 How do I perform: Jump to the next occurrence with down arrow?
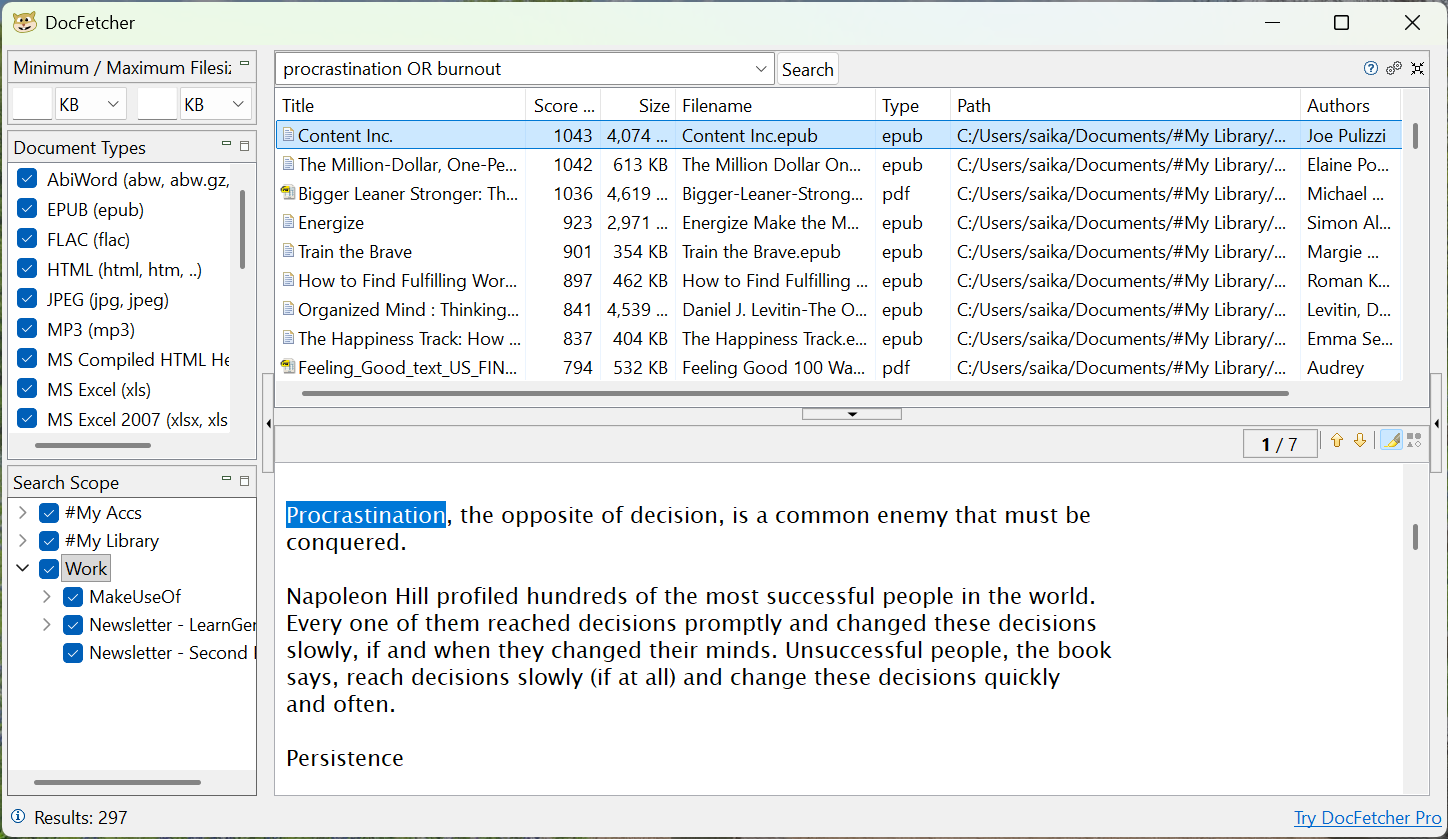[x=1360, y=441]
